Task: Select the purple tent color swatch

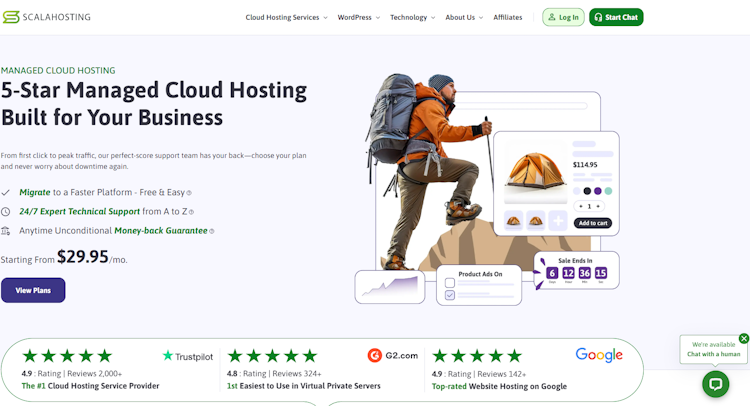Action: point(597,191)
